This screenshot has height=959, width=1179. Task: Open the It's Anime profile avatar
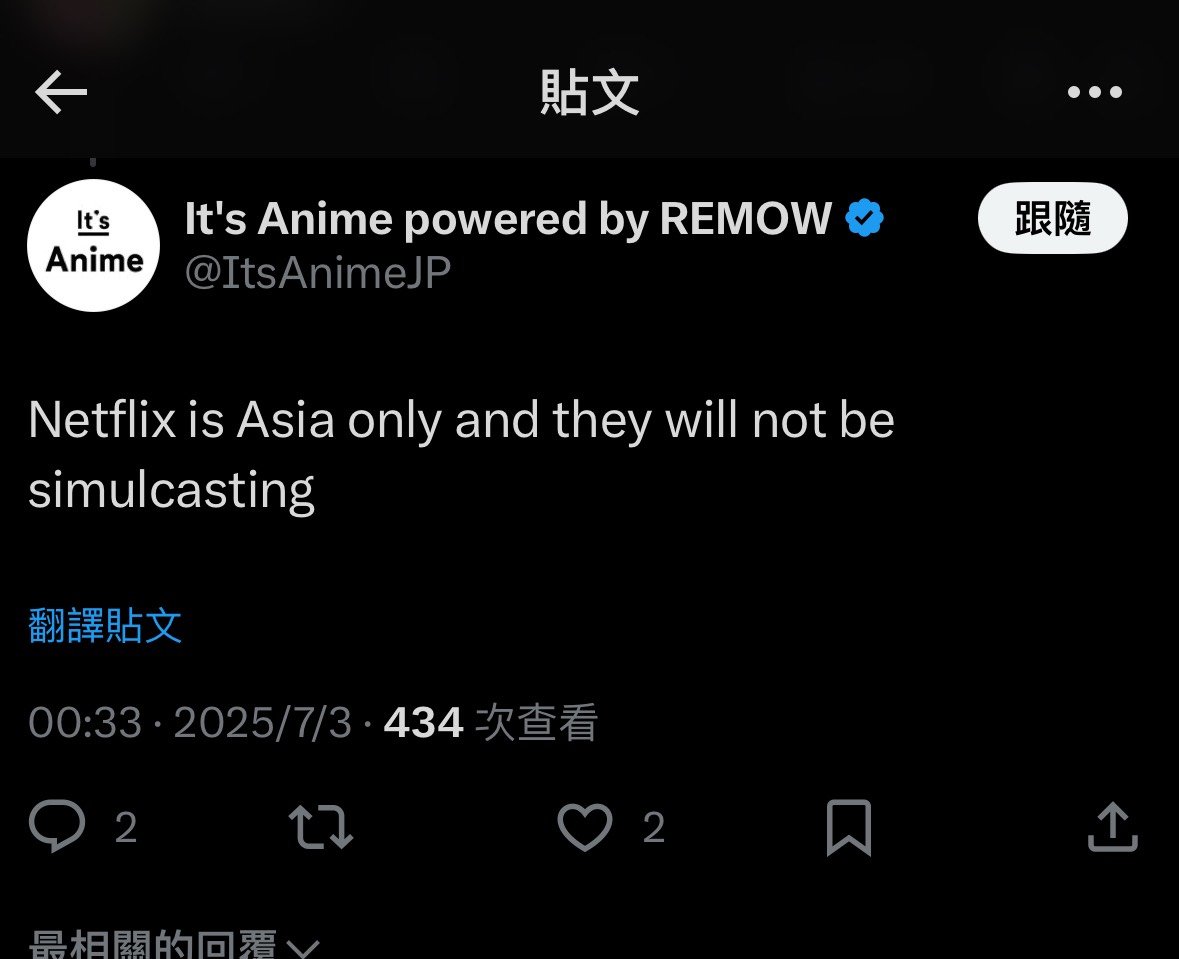(x=93, y=245)
